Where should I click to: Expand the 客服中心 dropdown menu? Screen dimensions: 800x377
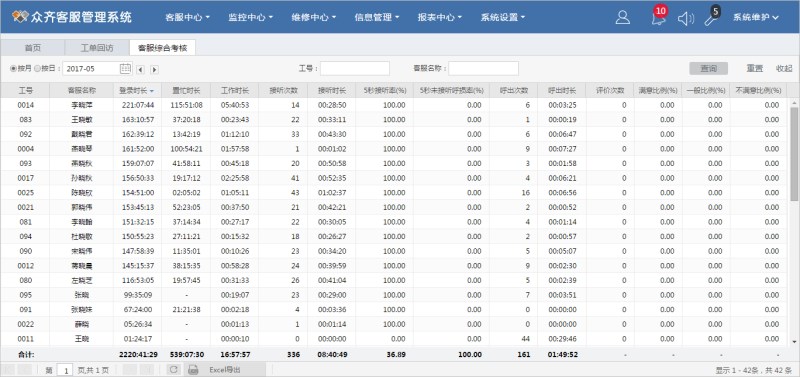point(187,17)
